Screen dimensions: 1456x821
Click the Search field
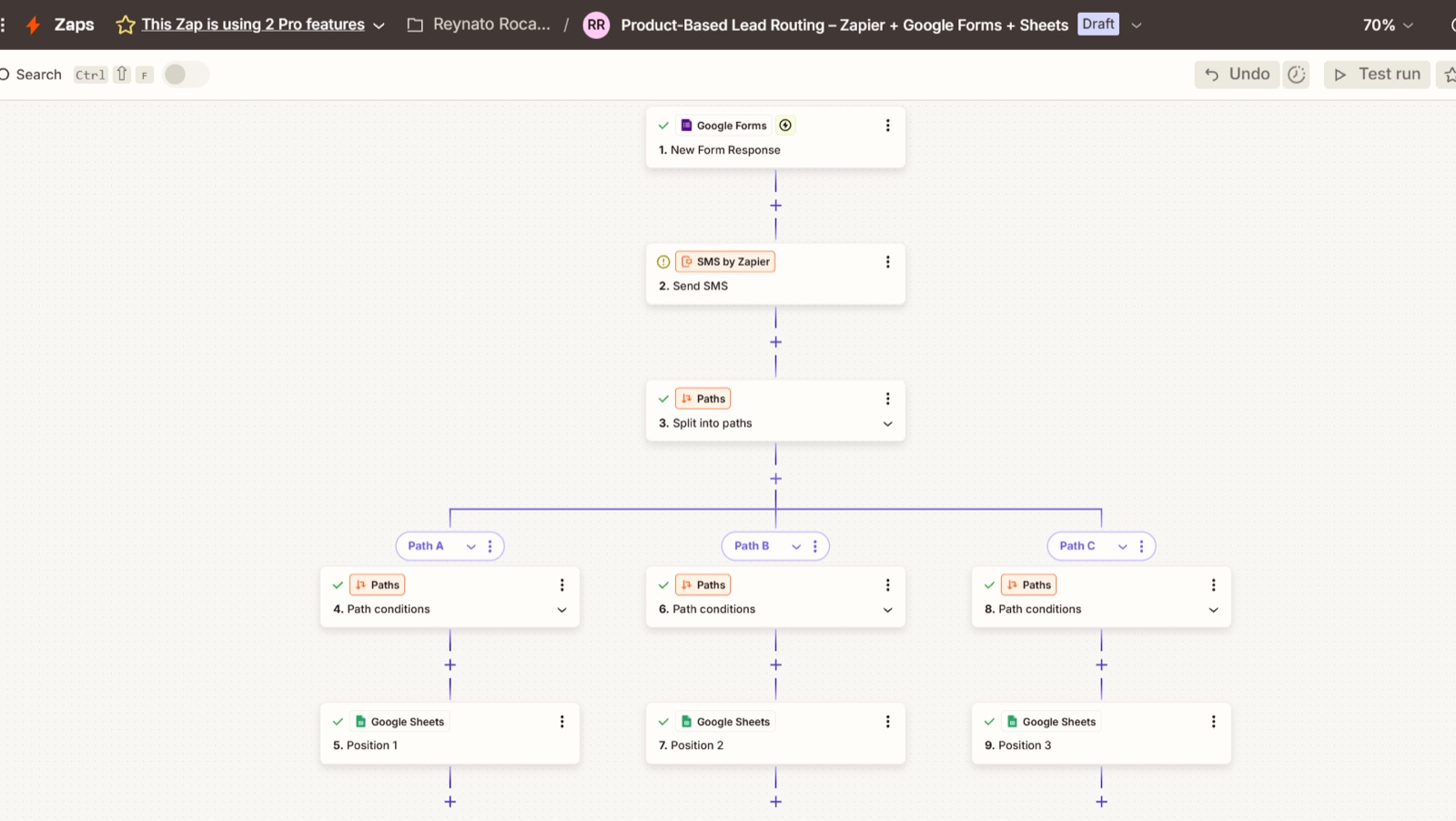38,75
